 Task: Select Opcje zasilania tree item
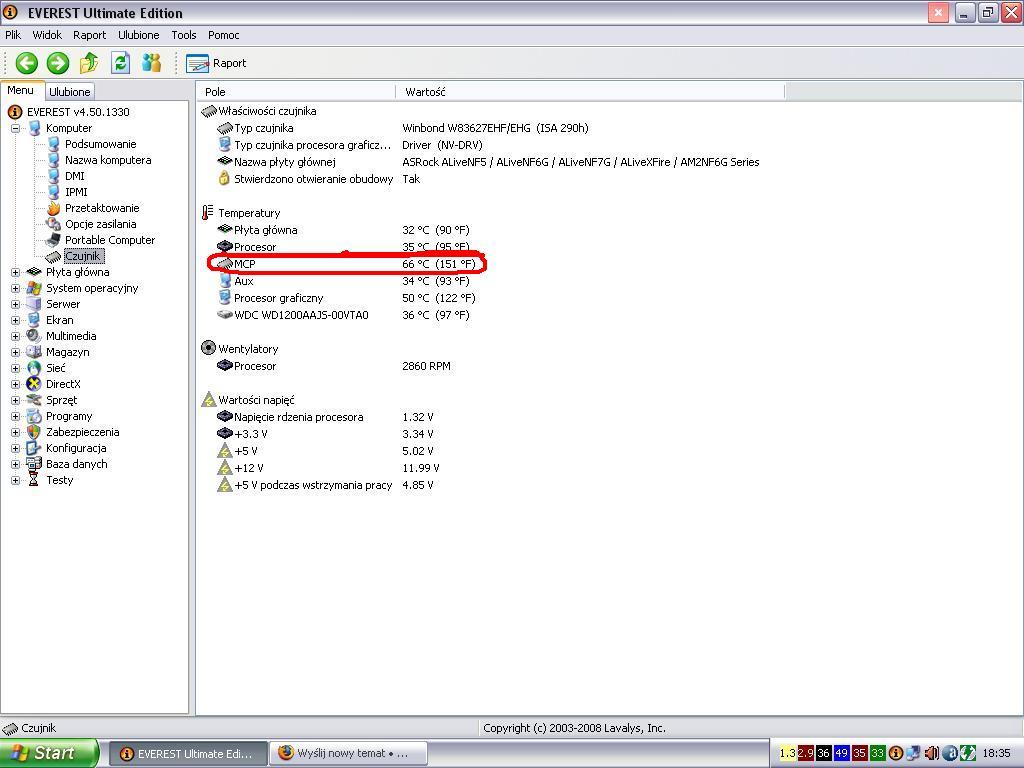point(101,224)
